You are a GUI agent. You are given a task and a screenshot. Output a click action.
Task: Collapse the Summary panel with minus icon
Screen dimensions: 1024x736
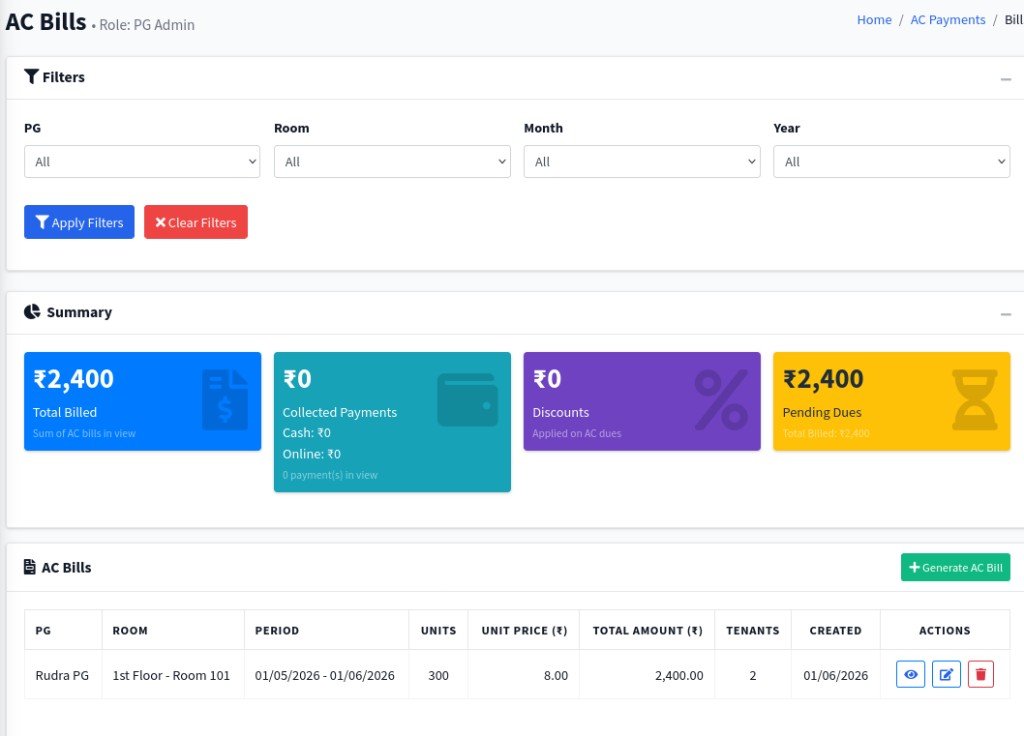pos(1006,314)
